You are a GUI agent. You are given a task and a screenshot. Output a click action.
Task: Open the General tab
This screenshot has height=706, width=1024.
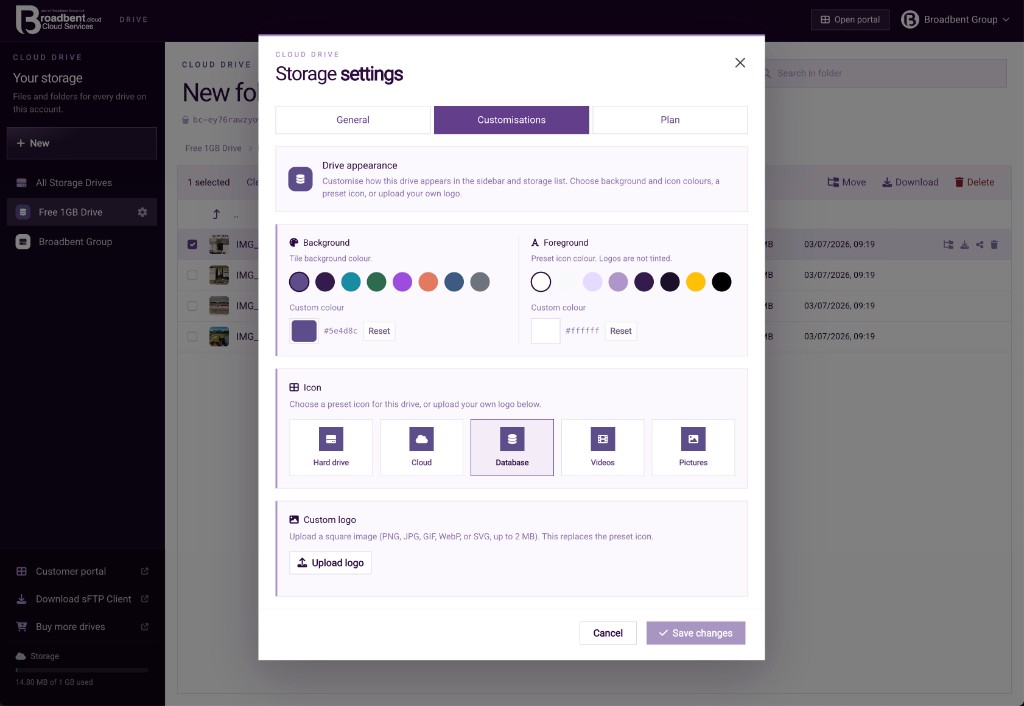pyautogui.click(x=353, y=120)
